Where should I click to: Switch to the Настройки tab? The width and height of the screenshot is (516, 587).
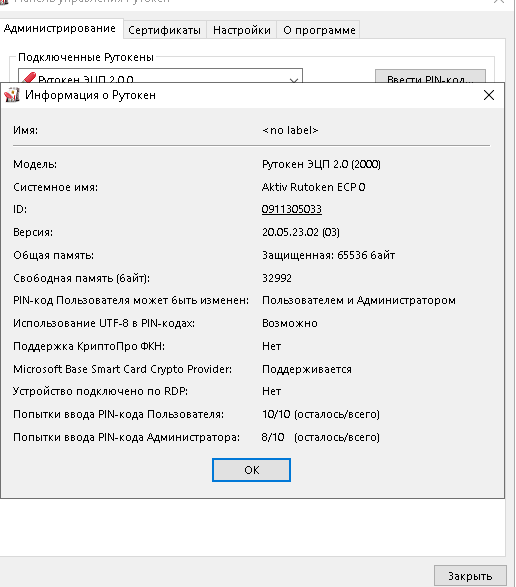coord(242,30)
